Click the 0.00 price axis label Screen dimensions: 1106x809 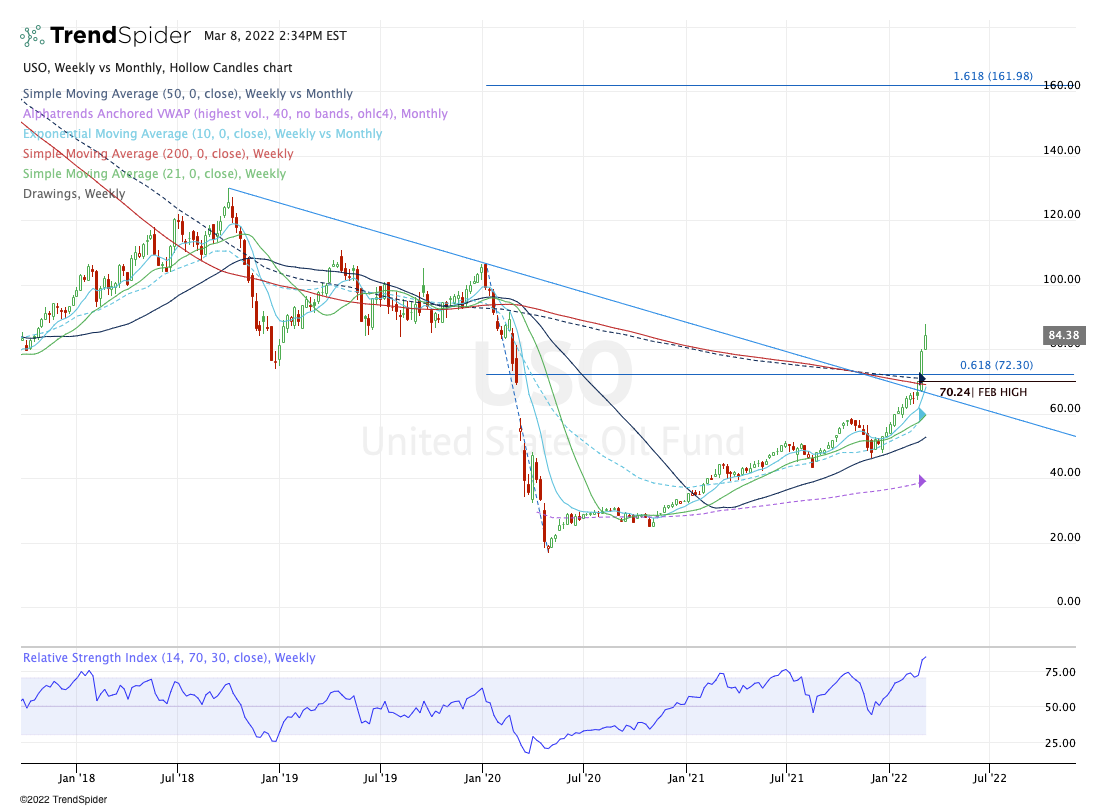pyautogui.click(x=1068, y=602)
